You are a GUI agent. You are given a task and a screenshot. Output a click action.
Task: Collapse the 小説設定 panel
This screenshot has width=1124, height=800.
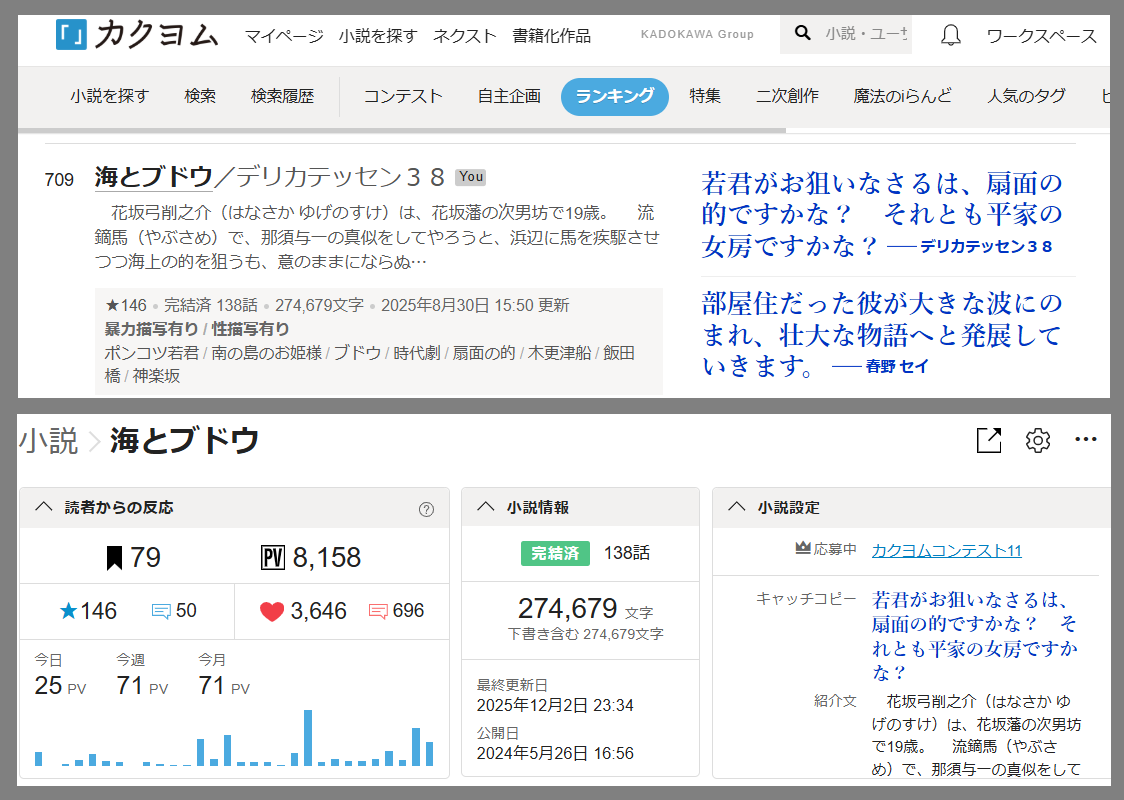(x=737, y=507)
